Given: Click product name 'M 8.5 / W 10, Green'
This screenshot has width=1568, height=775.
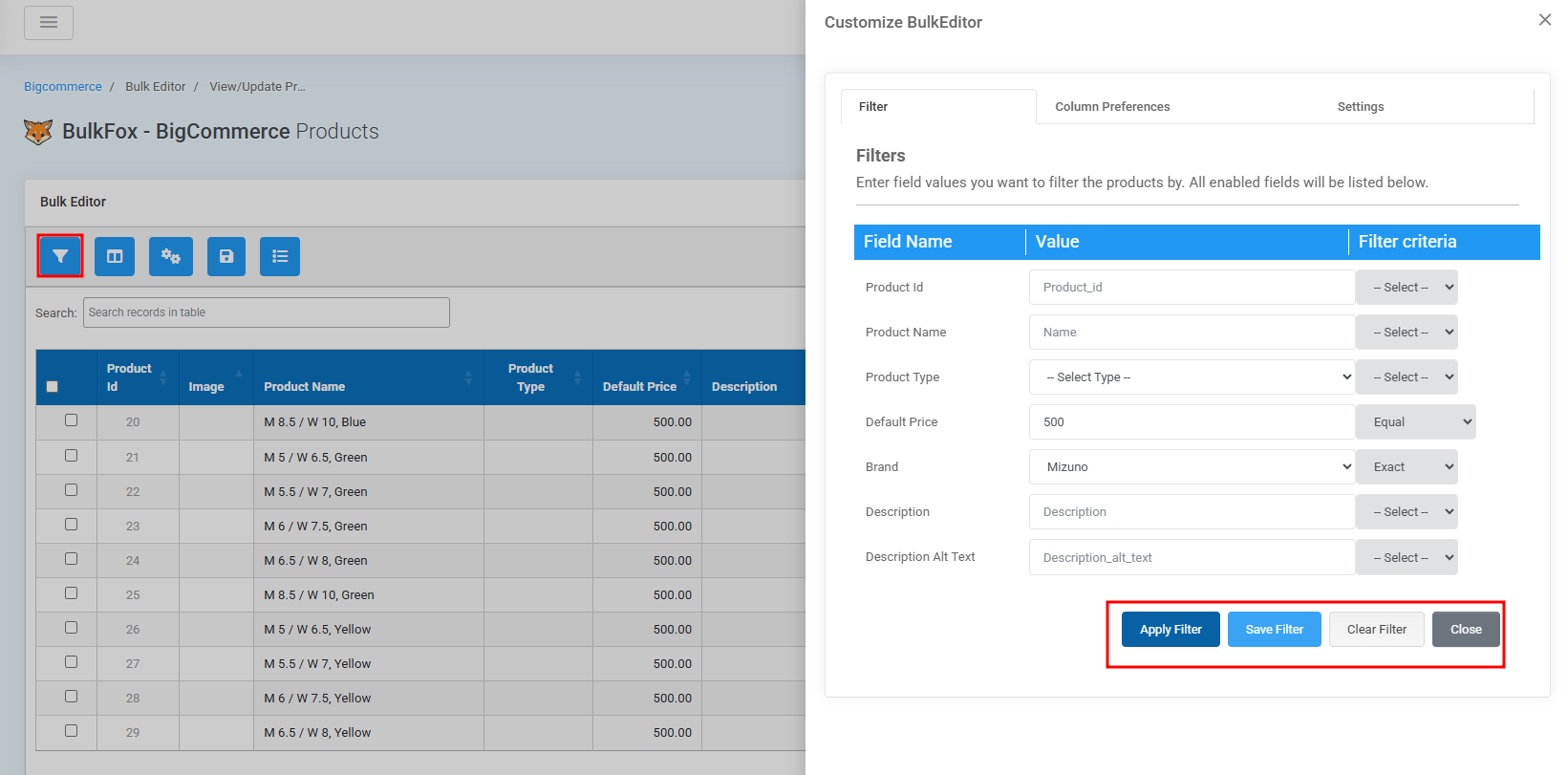Looking at the screenshot, I should tap(319, 595).
